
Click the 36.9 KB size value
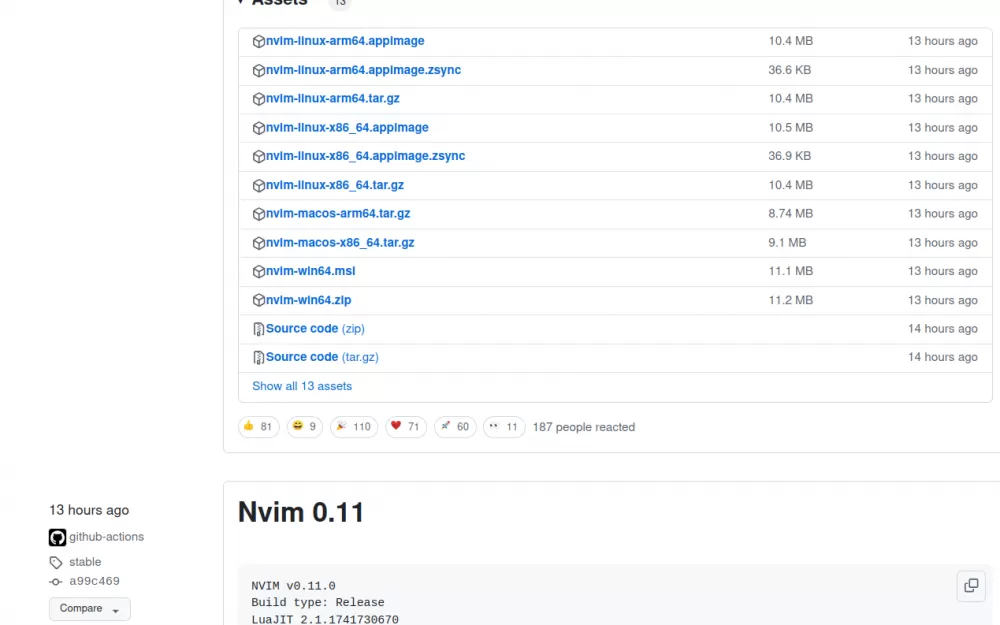[790, 156]
